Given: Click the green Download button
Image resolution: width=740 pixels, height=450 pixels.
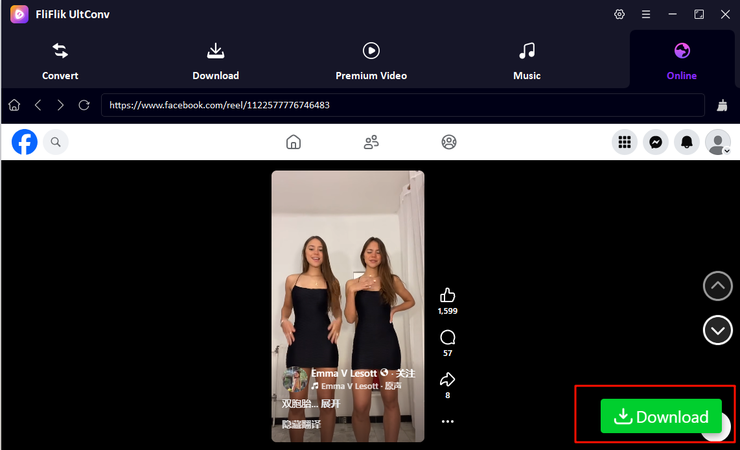Looking at the screenshot, I should tap(661, 416).
